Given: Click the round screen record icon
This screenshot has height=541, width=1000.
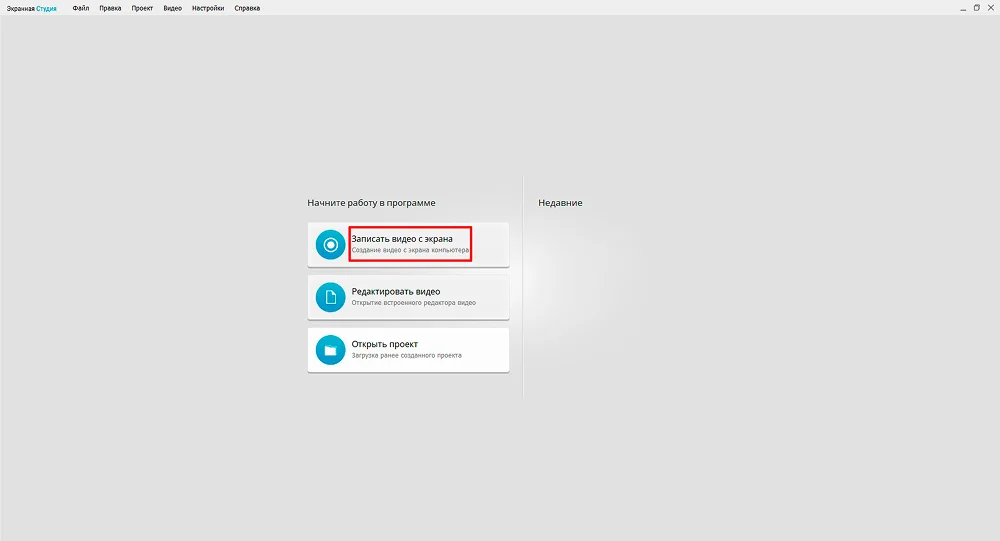Looking at the screenshot, I should coord(330,245).
